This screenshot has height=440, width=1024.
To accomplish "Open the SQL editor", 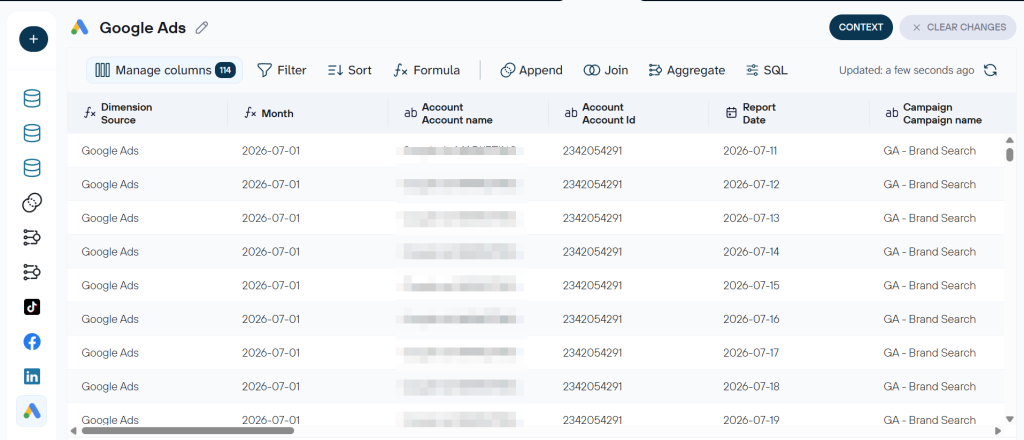I will (x=767, y=71).
